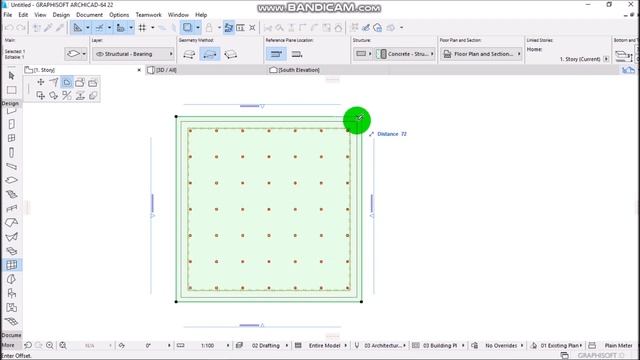This screenshot has height=360, width=640.
Task: Open the Design menu
Action: (x=61, y=15)
